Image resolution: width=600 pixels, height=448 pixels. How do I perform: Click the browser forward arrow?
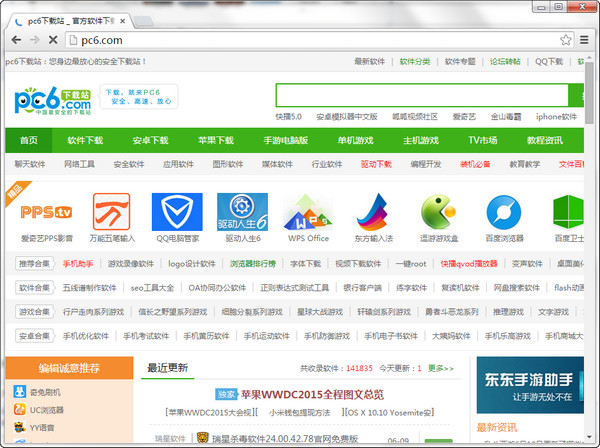[34, 40]
